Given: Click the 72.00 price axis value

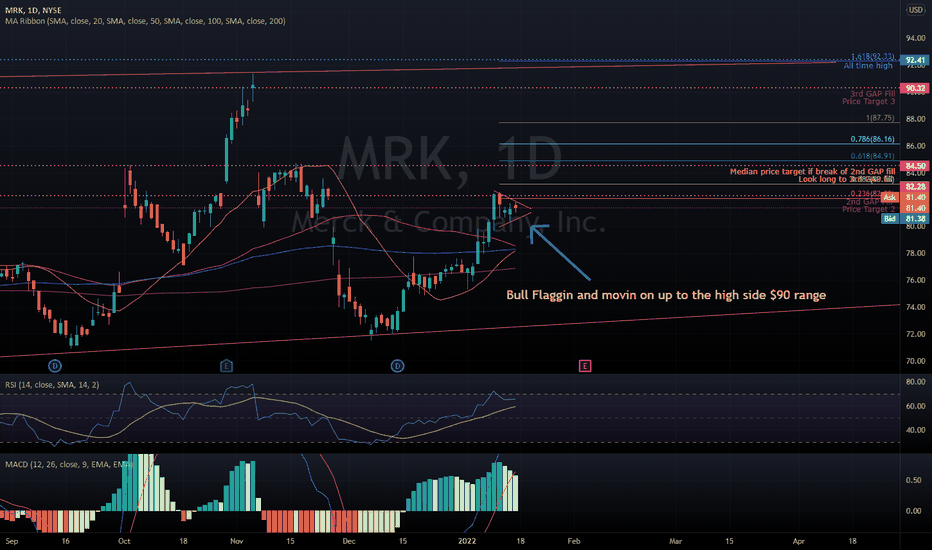Looking at the screenshot, I should tap(915, 334).
